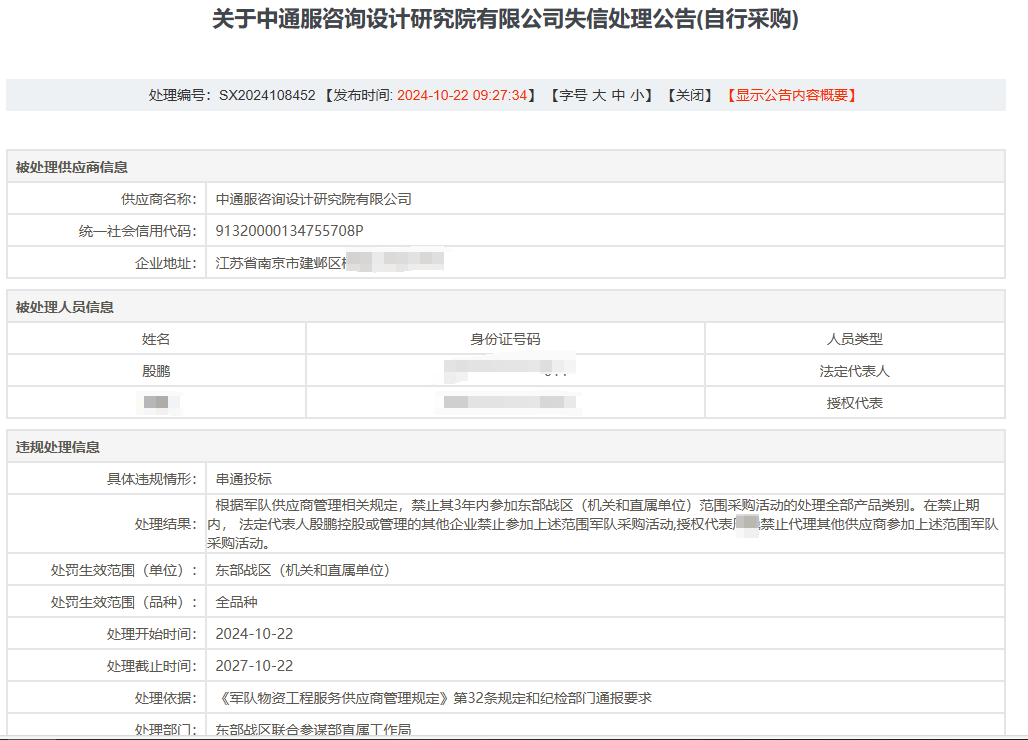Click the 法定代表人 cell
This screenshot has width=1028, height=740.
pyautogui.click(x=854, y=371)
